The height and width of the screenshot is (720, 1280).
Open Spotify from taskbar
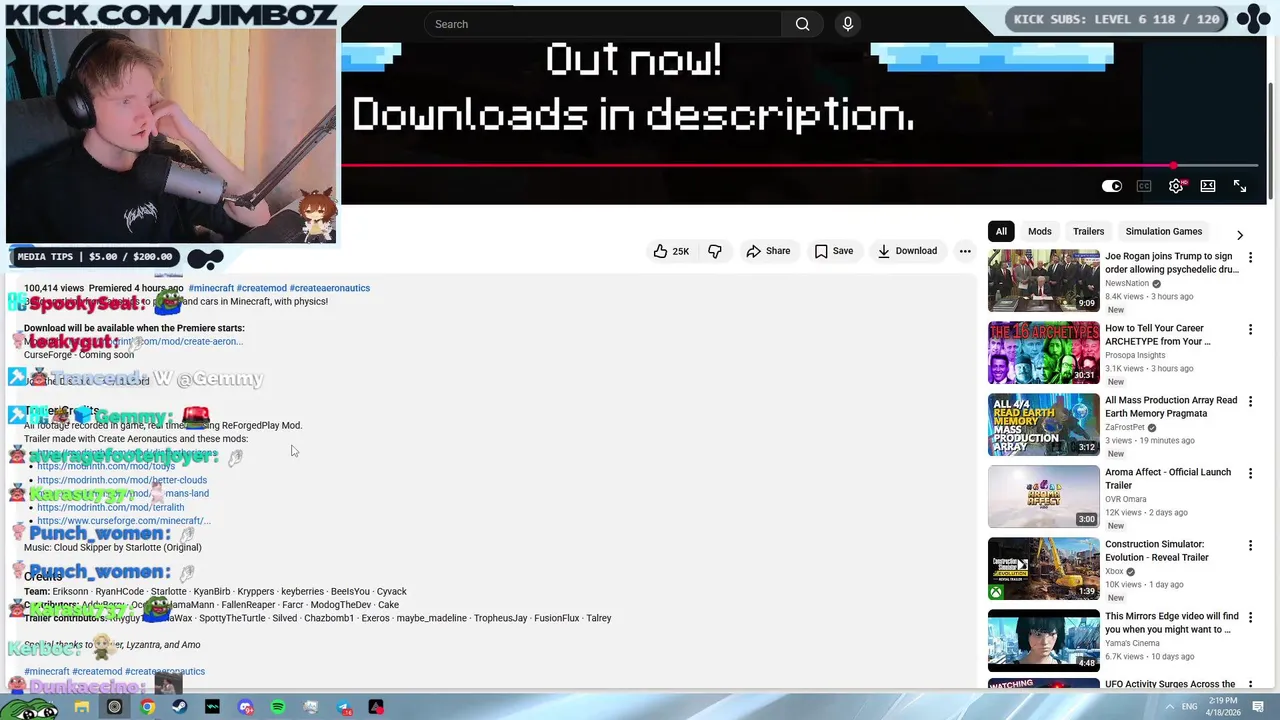pos(277,707)
